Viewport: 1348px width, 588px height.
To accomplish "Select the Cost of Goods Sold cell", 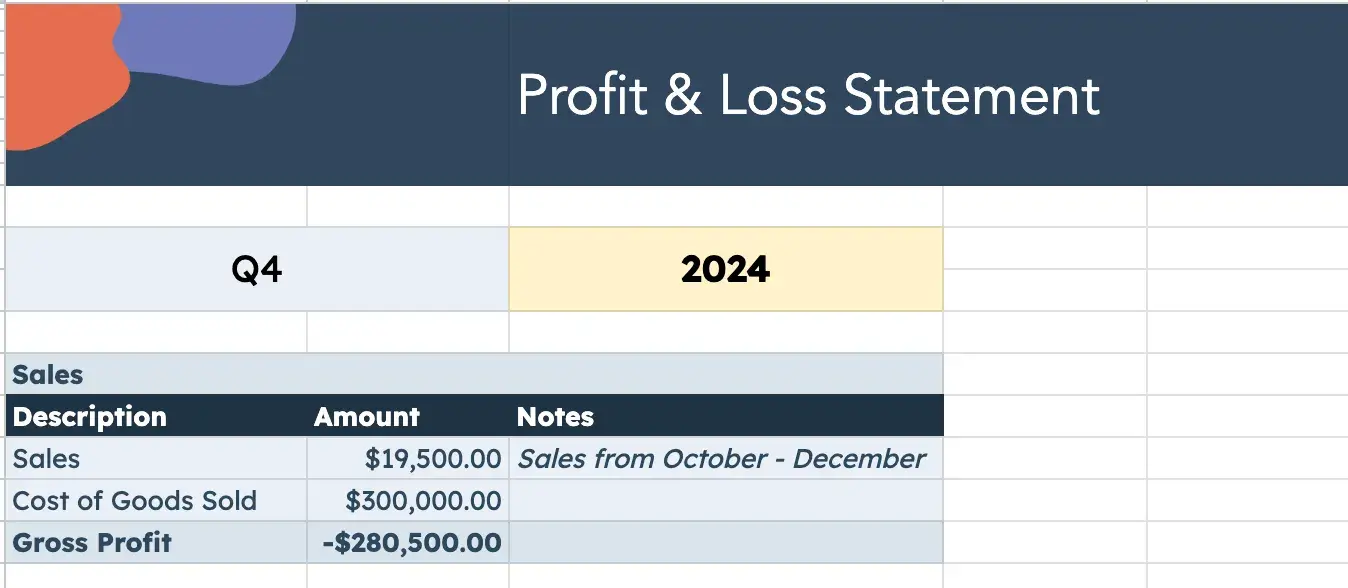I will (x=135, y=501).
